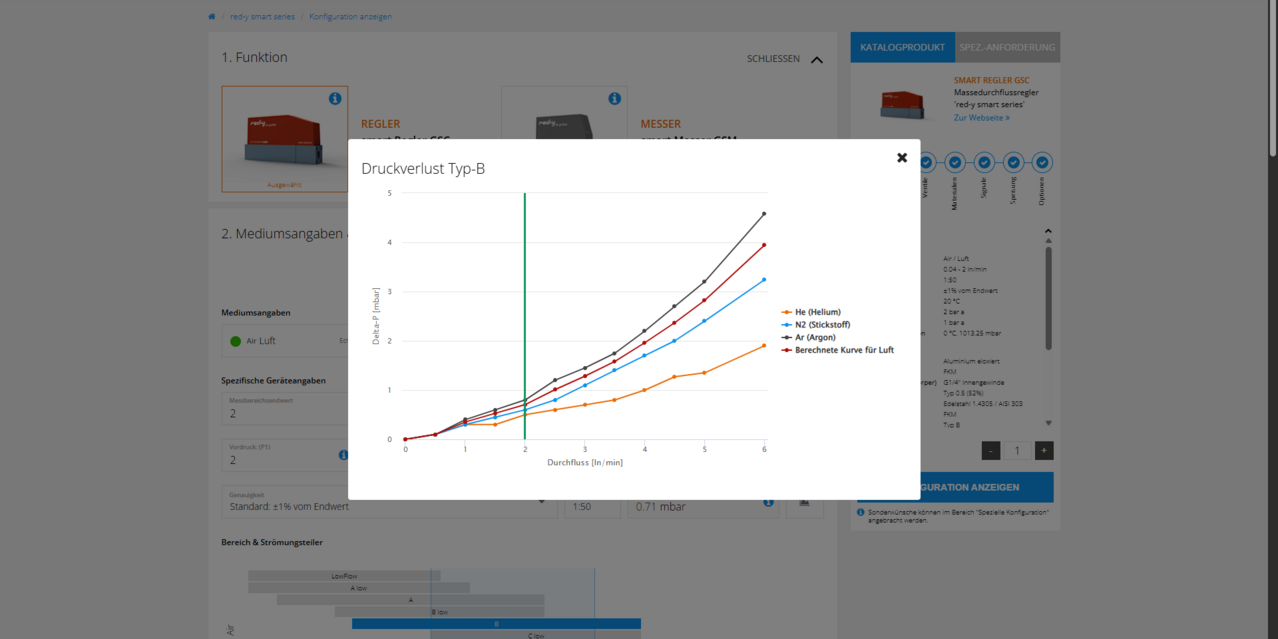This screenshot has height=639, width=1278.
Task: Close the Druckverlust Typ-B chart popup
Action: pyautogui.click(x=902, y=158)
